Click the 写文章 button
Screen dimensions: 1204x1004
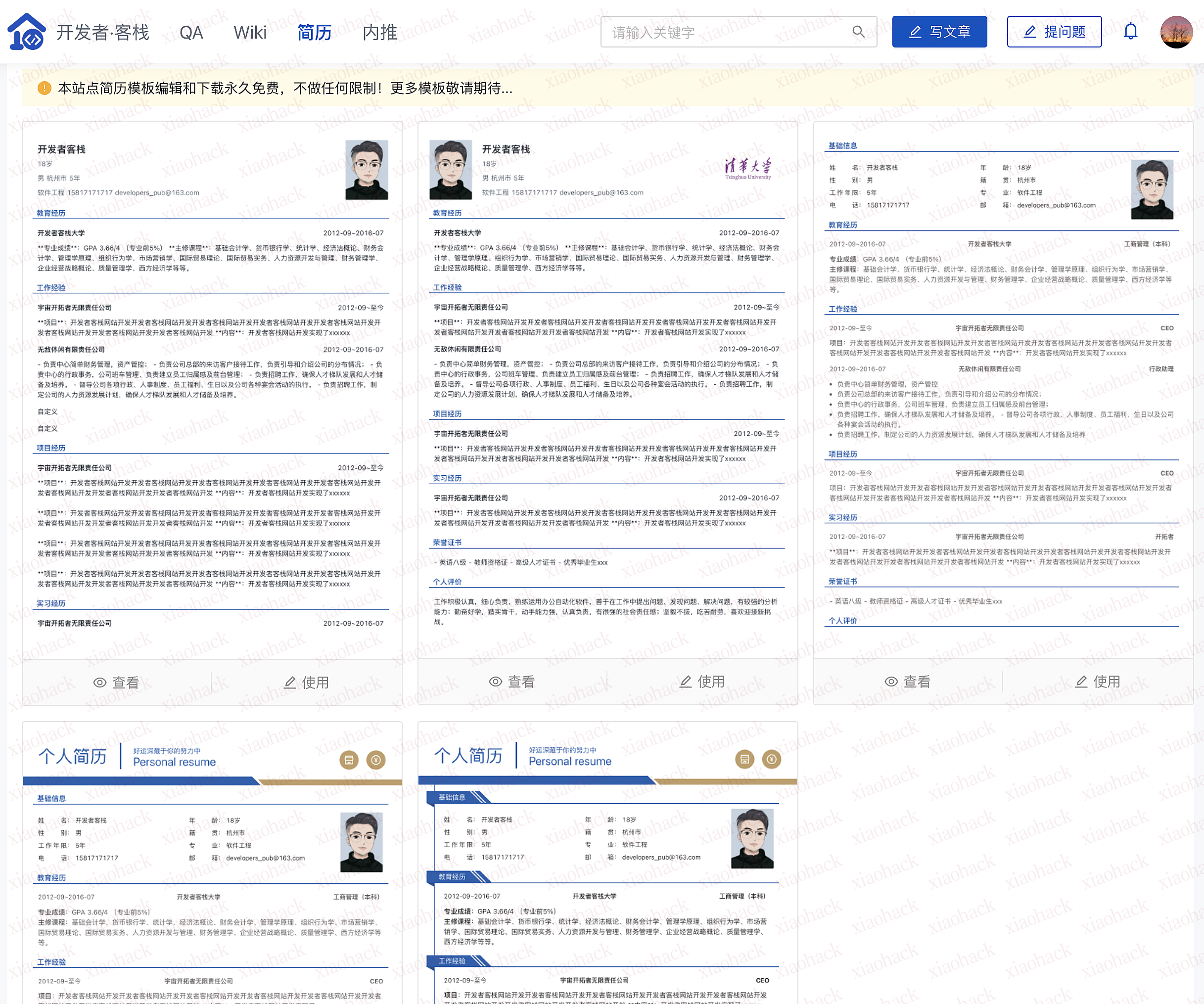pos(939,32)
